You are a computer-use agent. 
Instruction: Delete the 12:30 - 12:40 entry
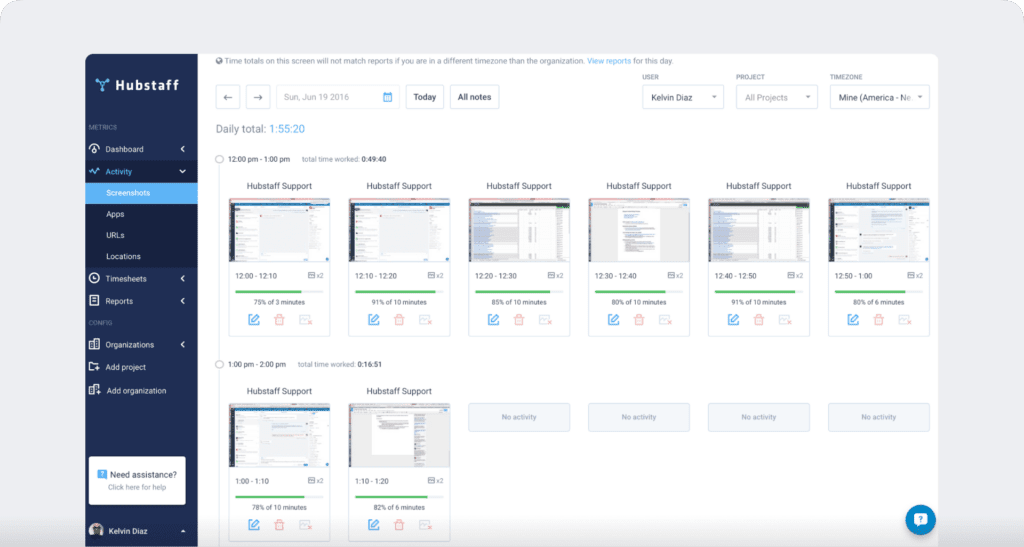(639, 320)
